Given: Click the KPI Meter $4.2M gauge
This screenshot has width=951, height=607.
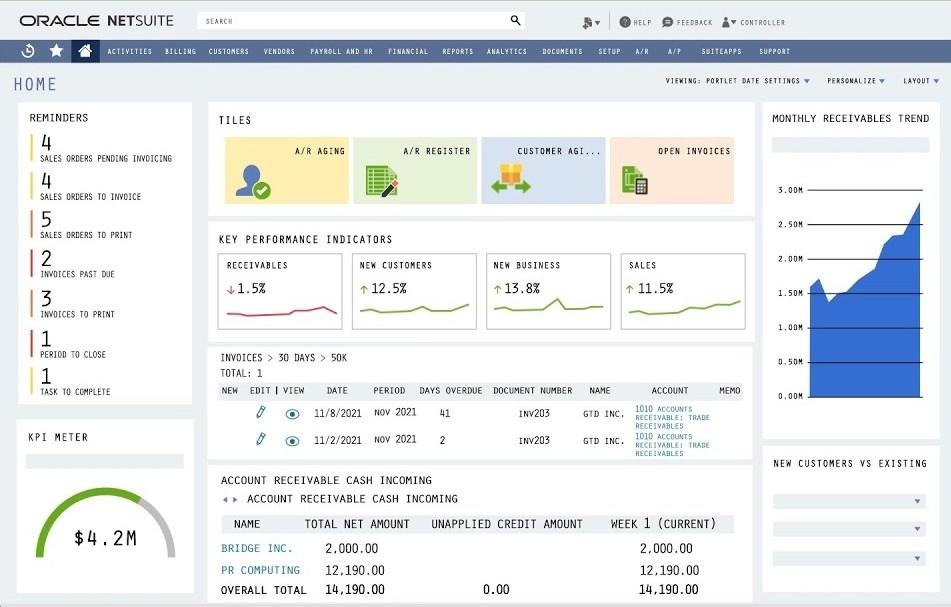Looking at the screenshot, I should point(106,523).
